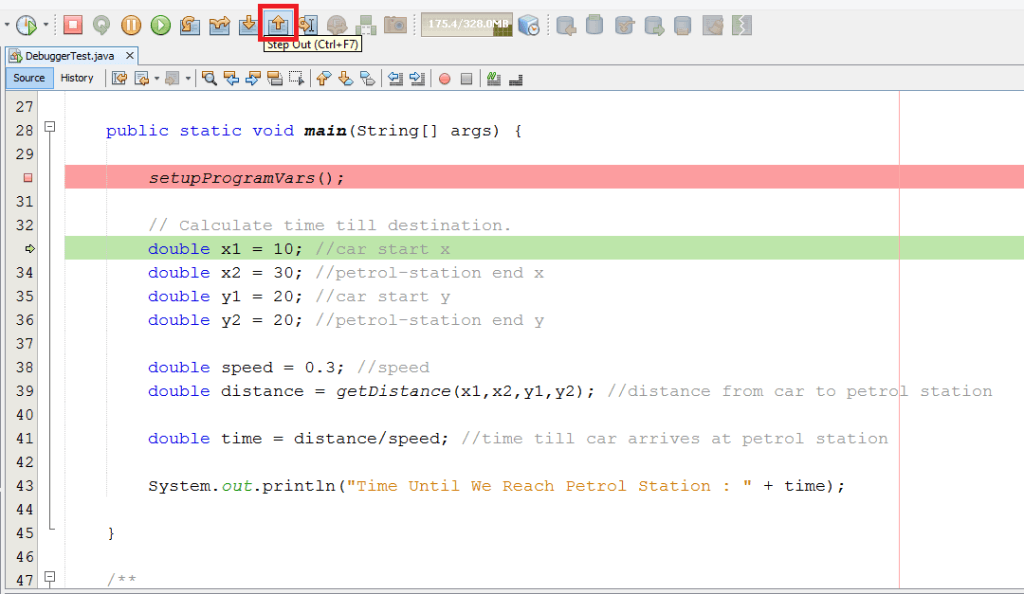Start macro recording with red circle

pos(444,78)
